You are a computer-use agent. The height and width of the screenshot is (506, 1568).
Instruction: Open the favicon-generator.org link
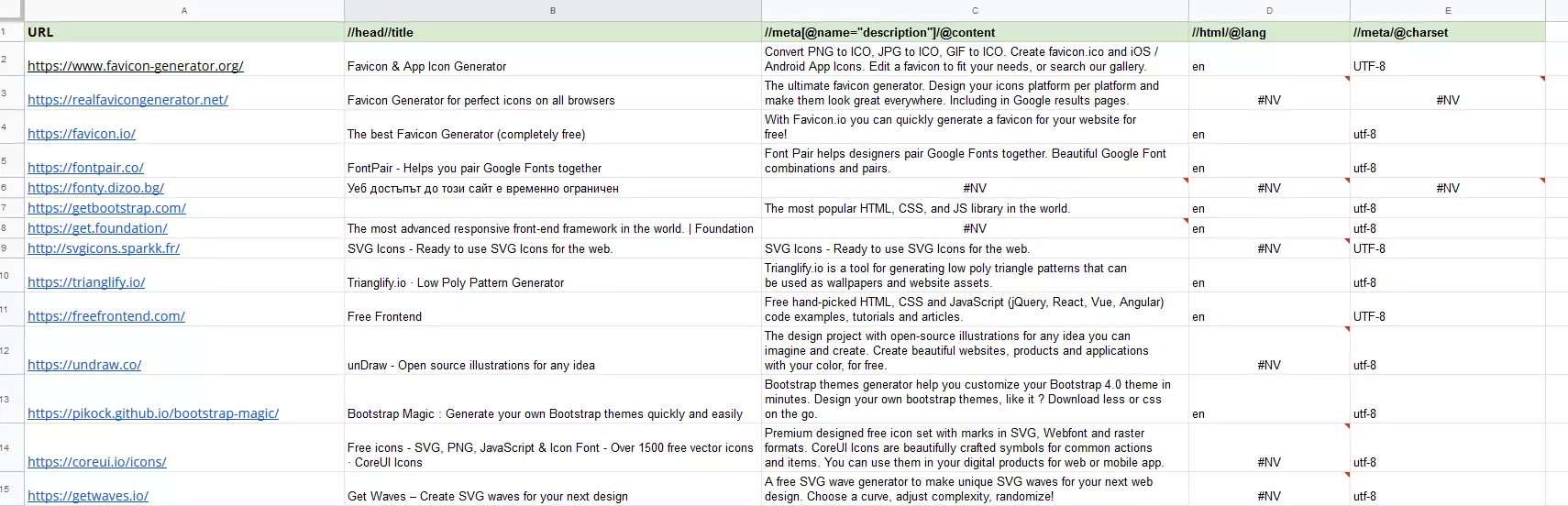point(136,66)
